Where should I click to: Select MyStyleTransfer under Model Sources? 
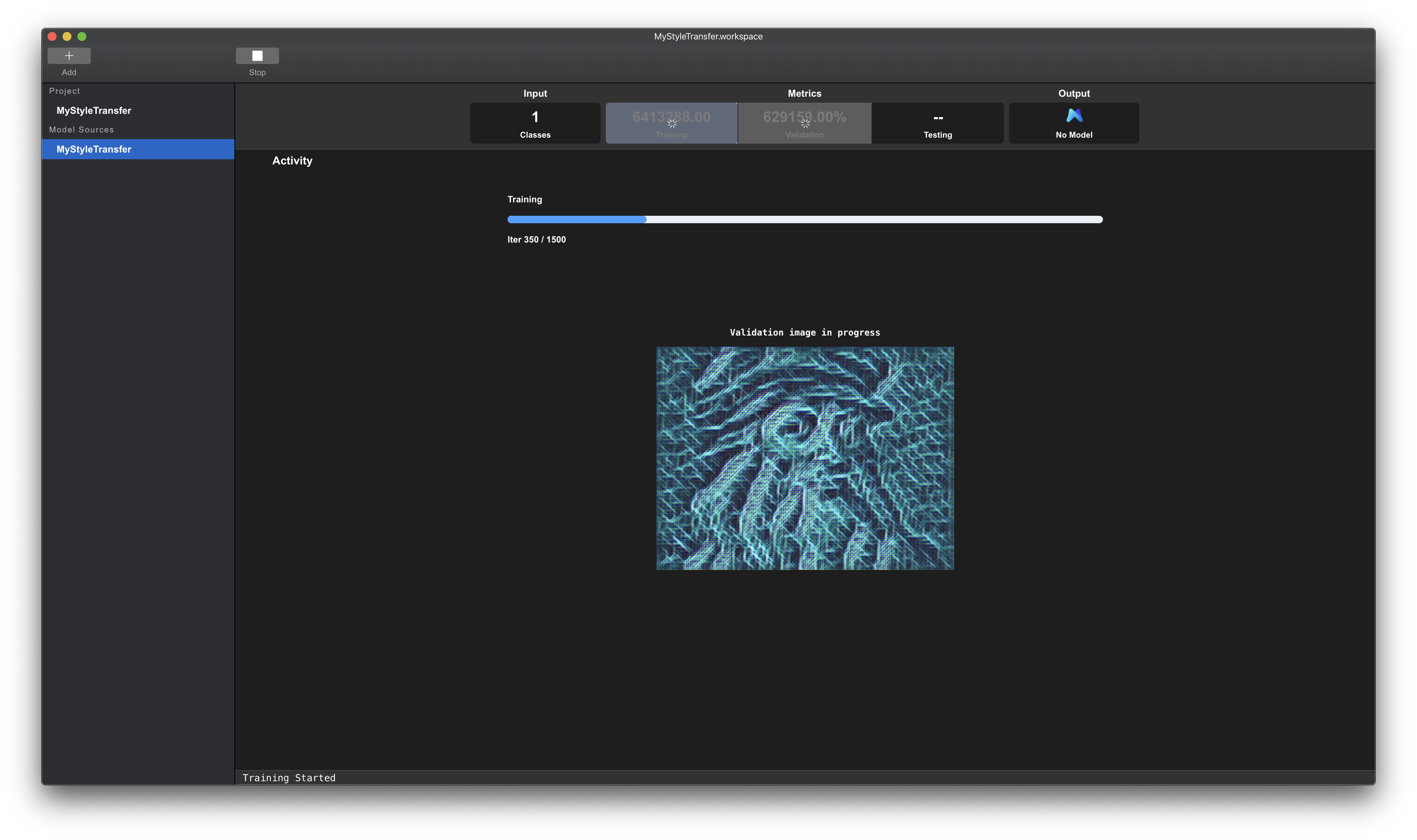(x=94, y=150)
